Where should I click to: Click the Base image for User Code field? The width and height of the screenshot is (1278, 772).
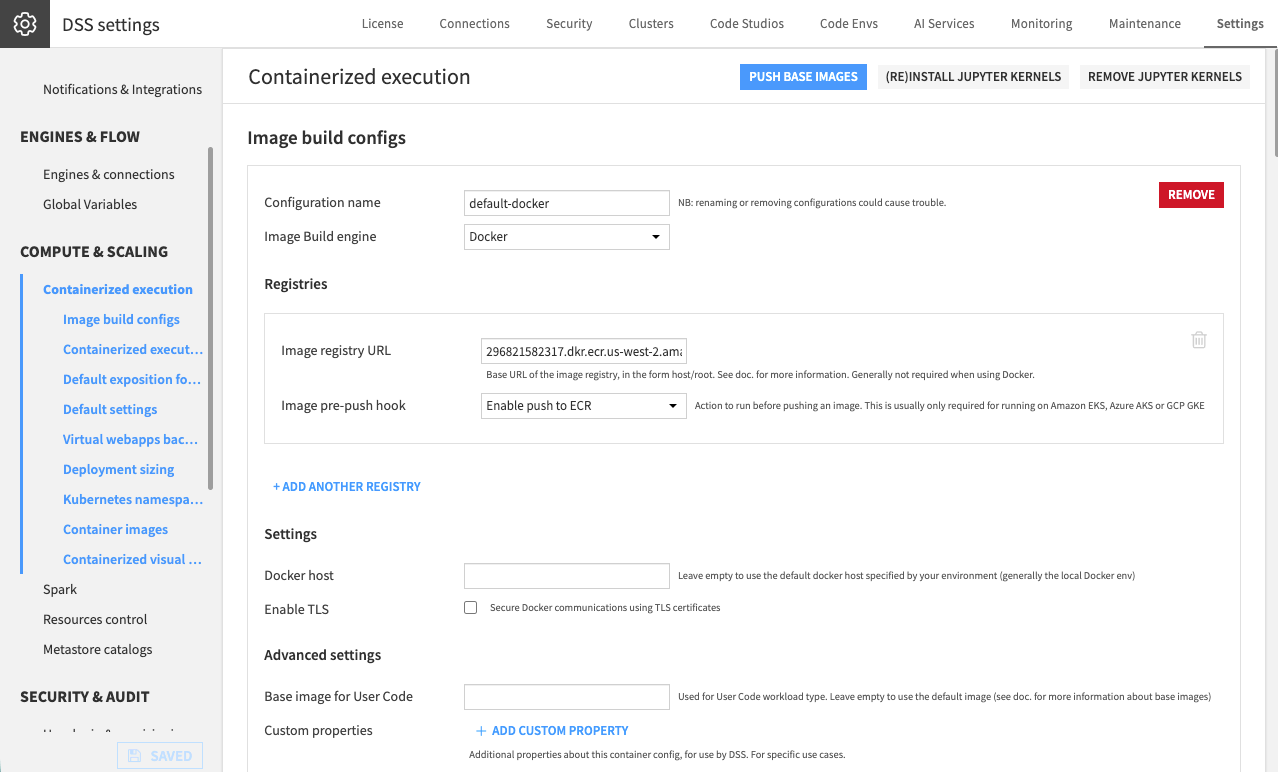point(567,697)
